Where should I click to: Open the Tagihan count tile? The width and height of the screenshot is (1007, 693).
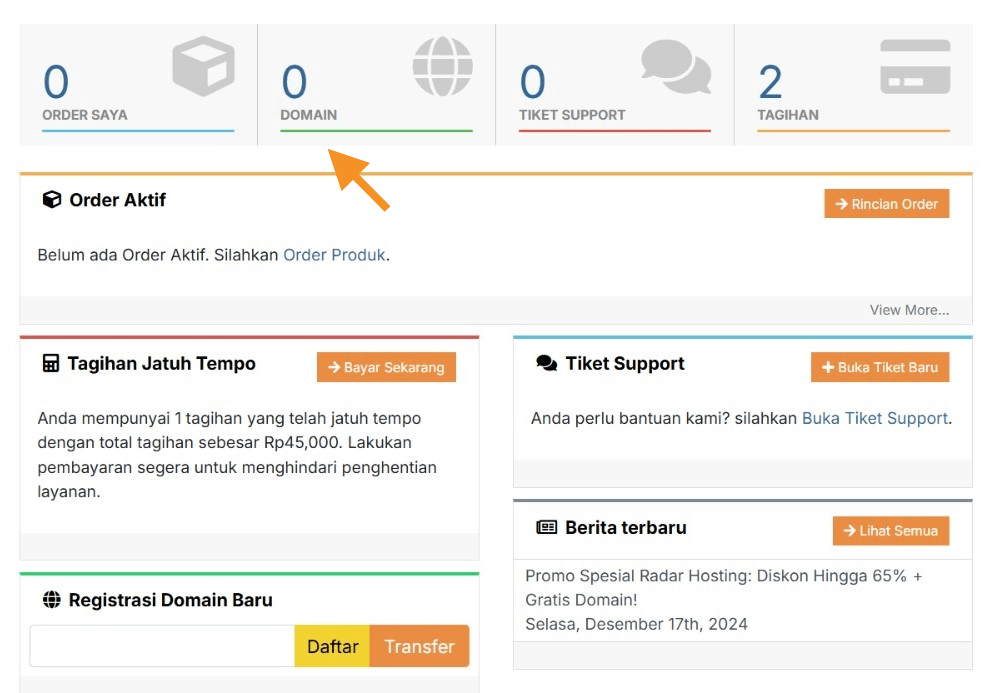[x=853, y=86]
